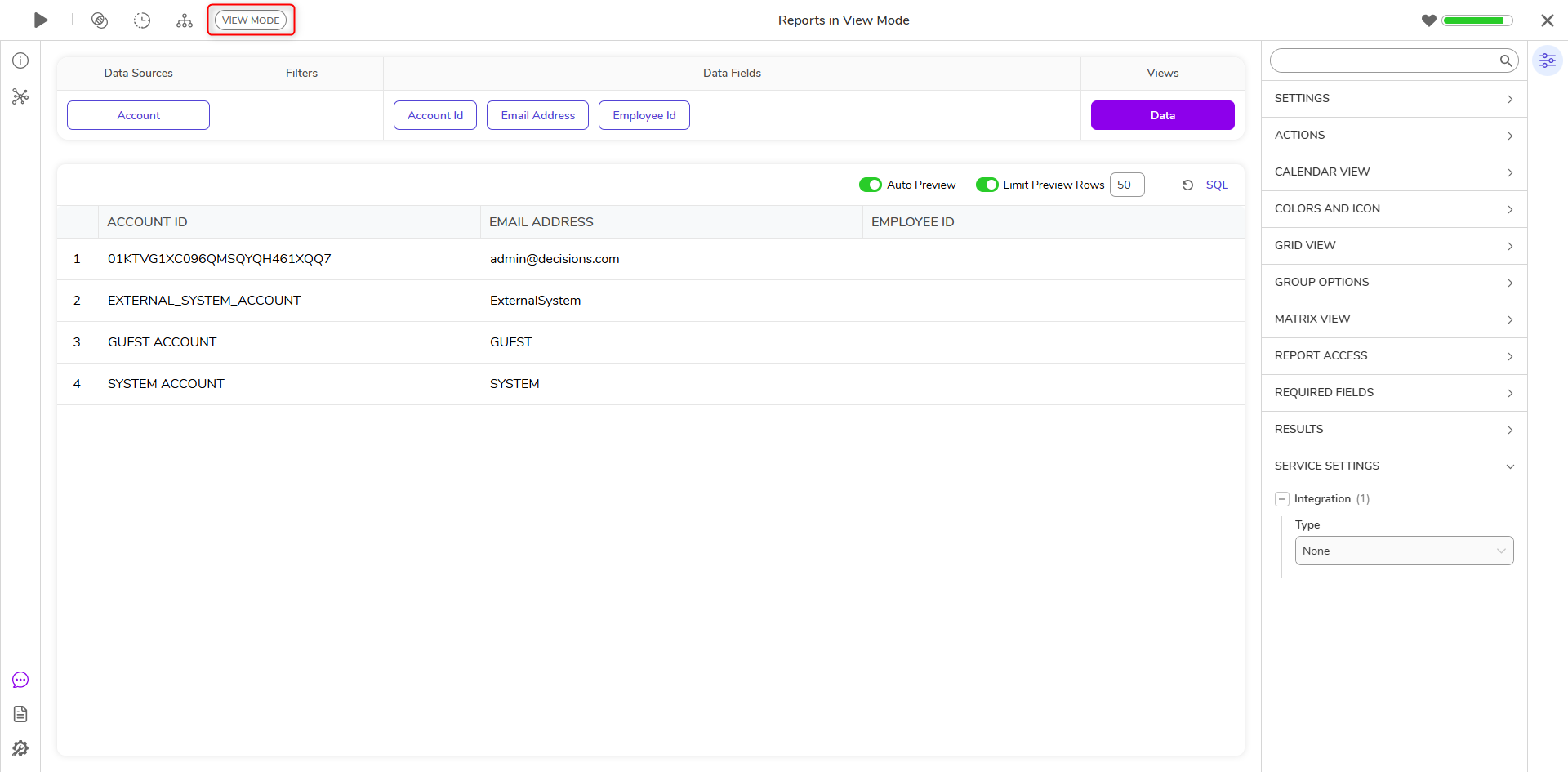Image resolution: width=1568 pixels, height=772 pixels.
Task: Select the Data Sources column header
Action: [x=138, y=73]
